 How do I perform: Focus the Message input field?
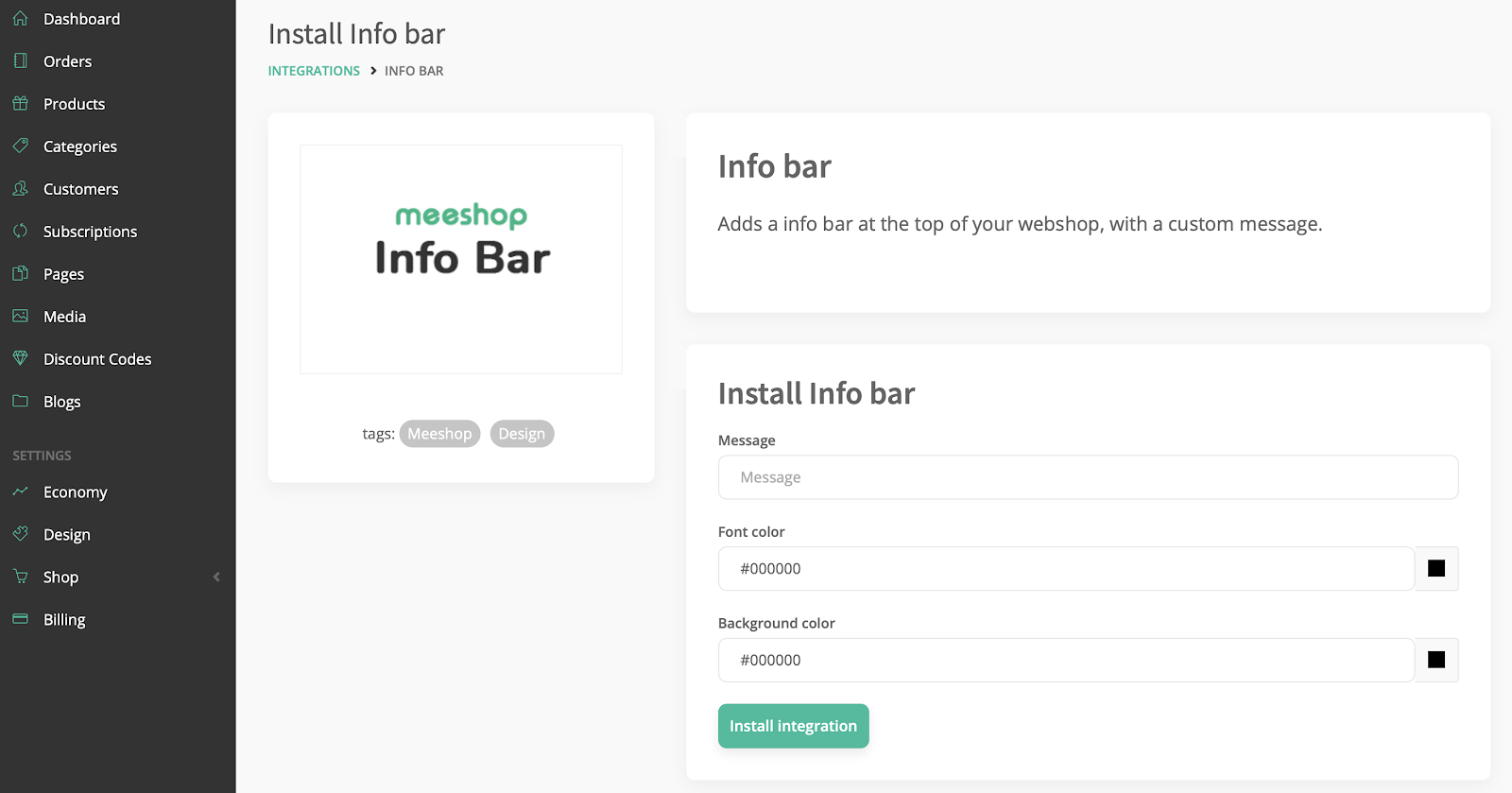tap(1088, 477)
